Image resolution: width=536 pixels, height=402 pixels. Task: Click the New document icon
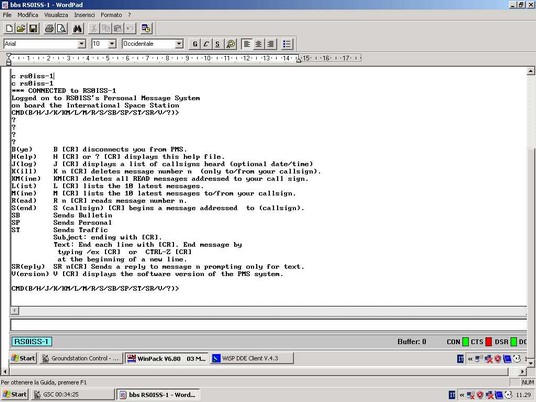9,28
